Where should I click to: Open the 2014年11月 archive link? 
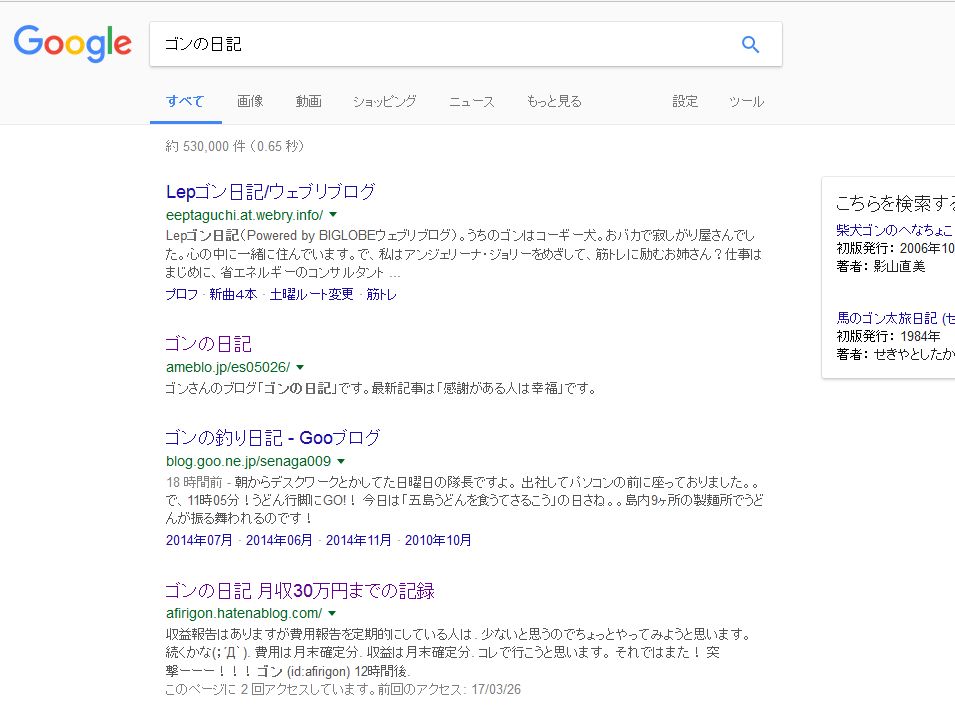pyautogui.click(x=359, y=540)
